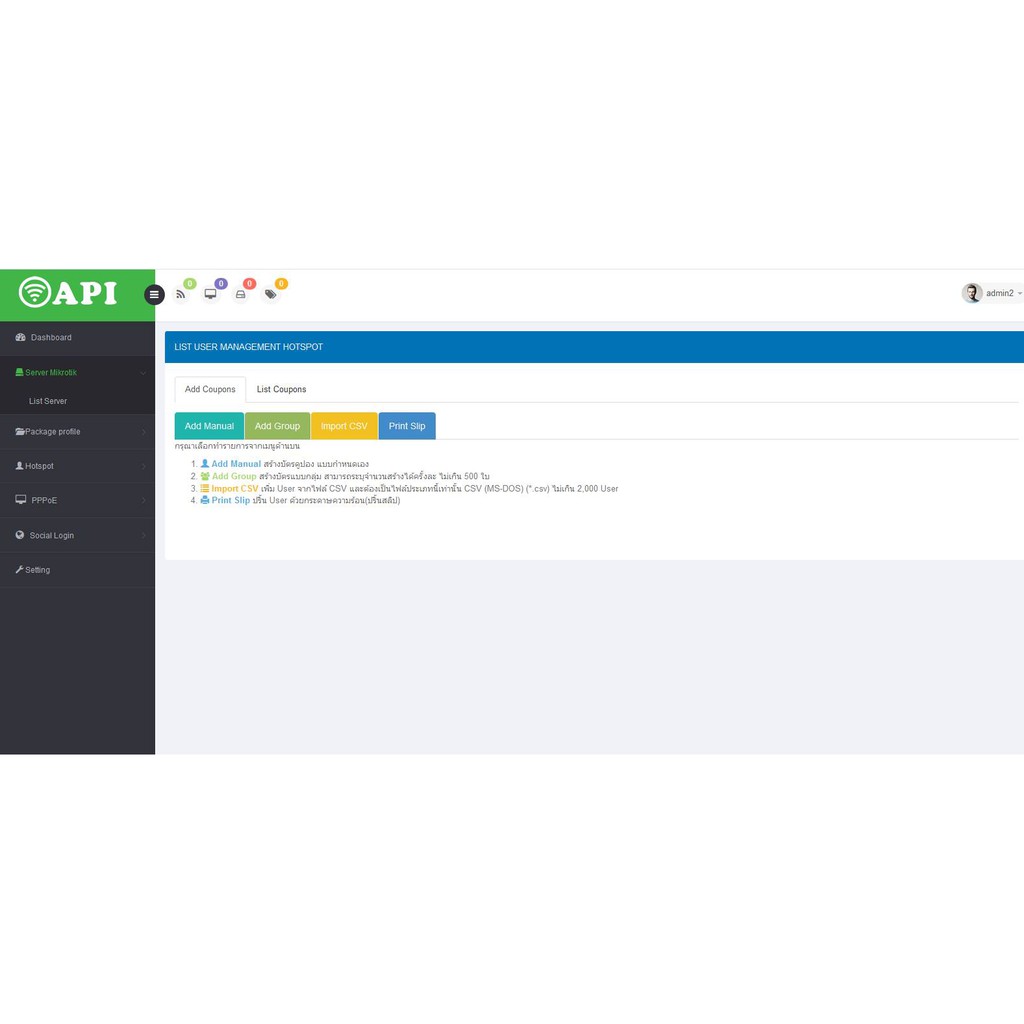The width and height of the screenshot is (1024, 1024).
Task: Select the Add Coupons tab
Action: [x=210, y=389]
